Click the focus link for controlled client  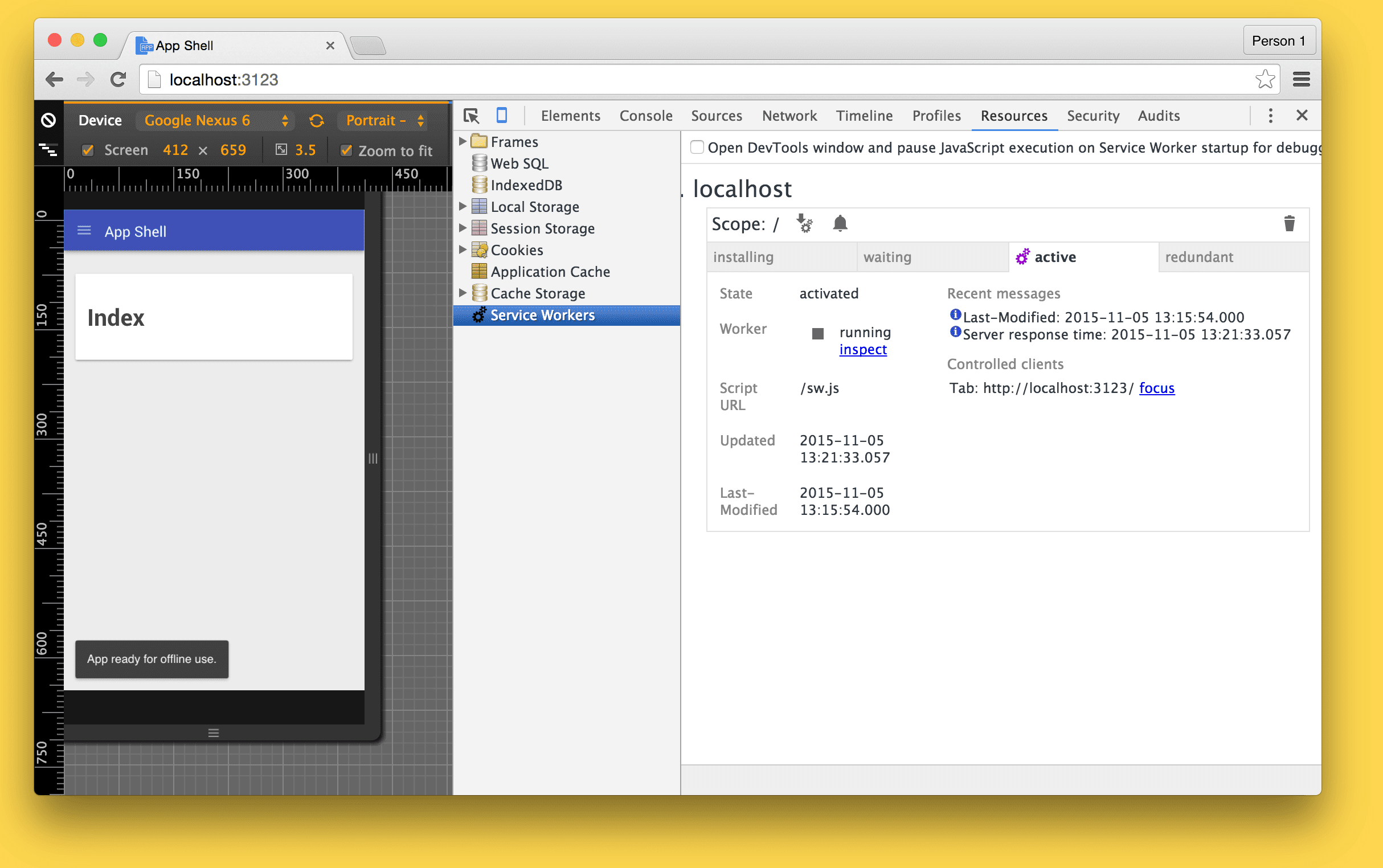pos(1157,387)
